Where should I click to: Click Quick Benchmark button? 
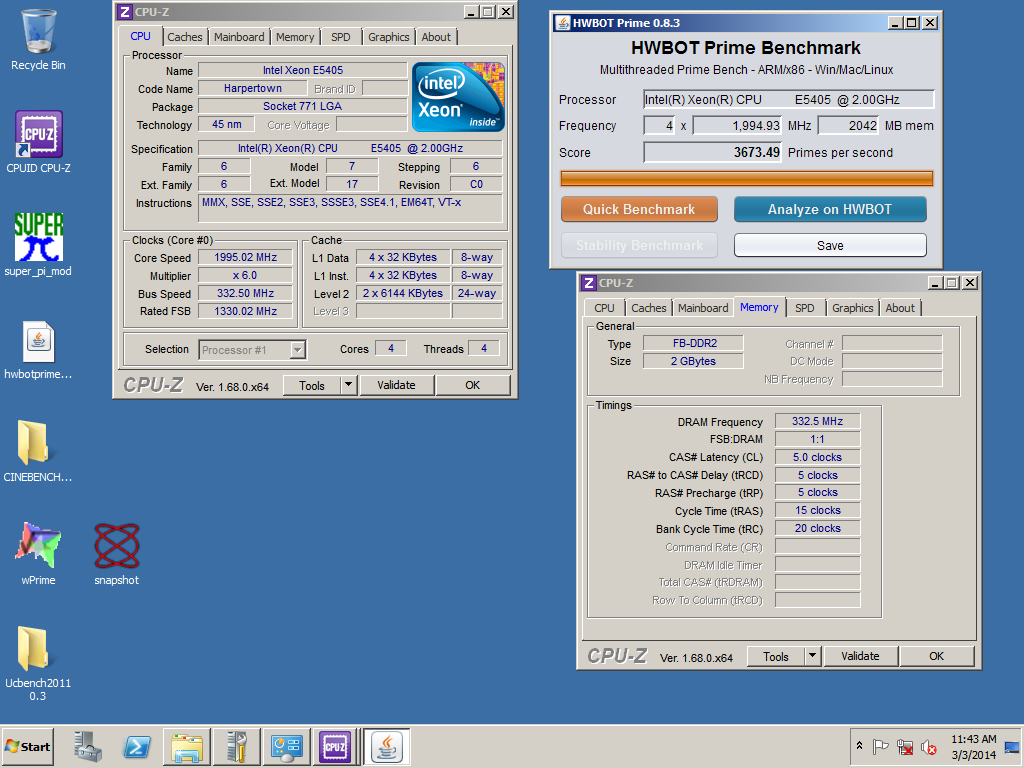click(x=639, y=209)
